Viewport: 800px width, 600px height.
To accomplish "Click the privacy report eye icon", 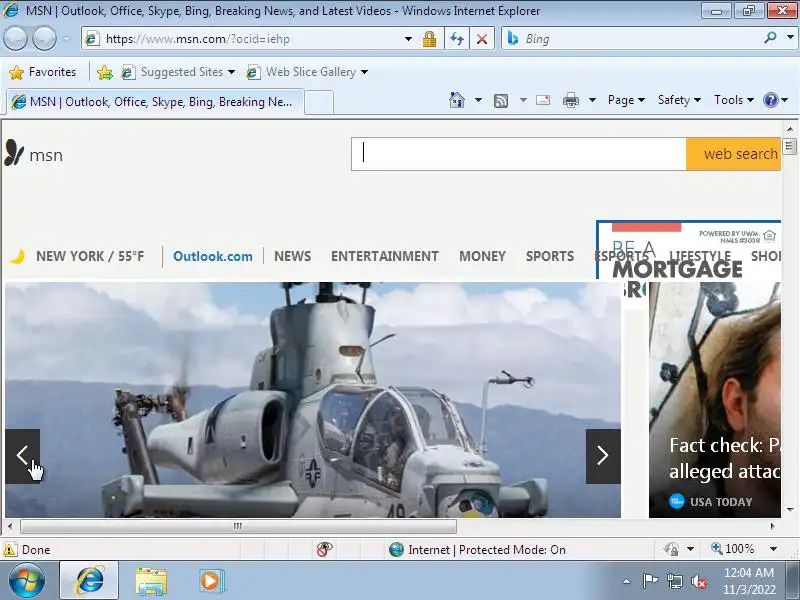I will tap(324, 549).
